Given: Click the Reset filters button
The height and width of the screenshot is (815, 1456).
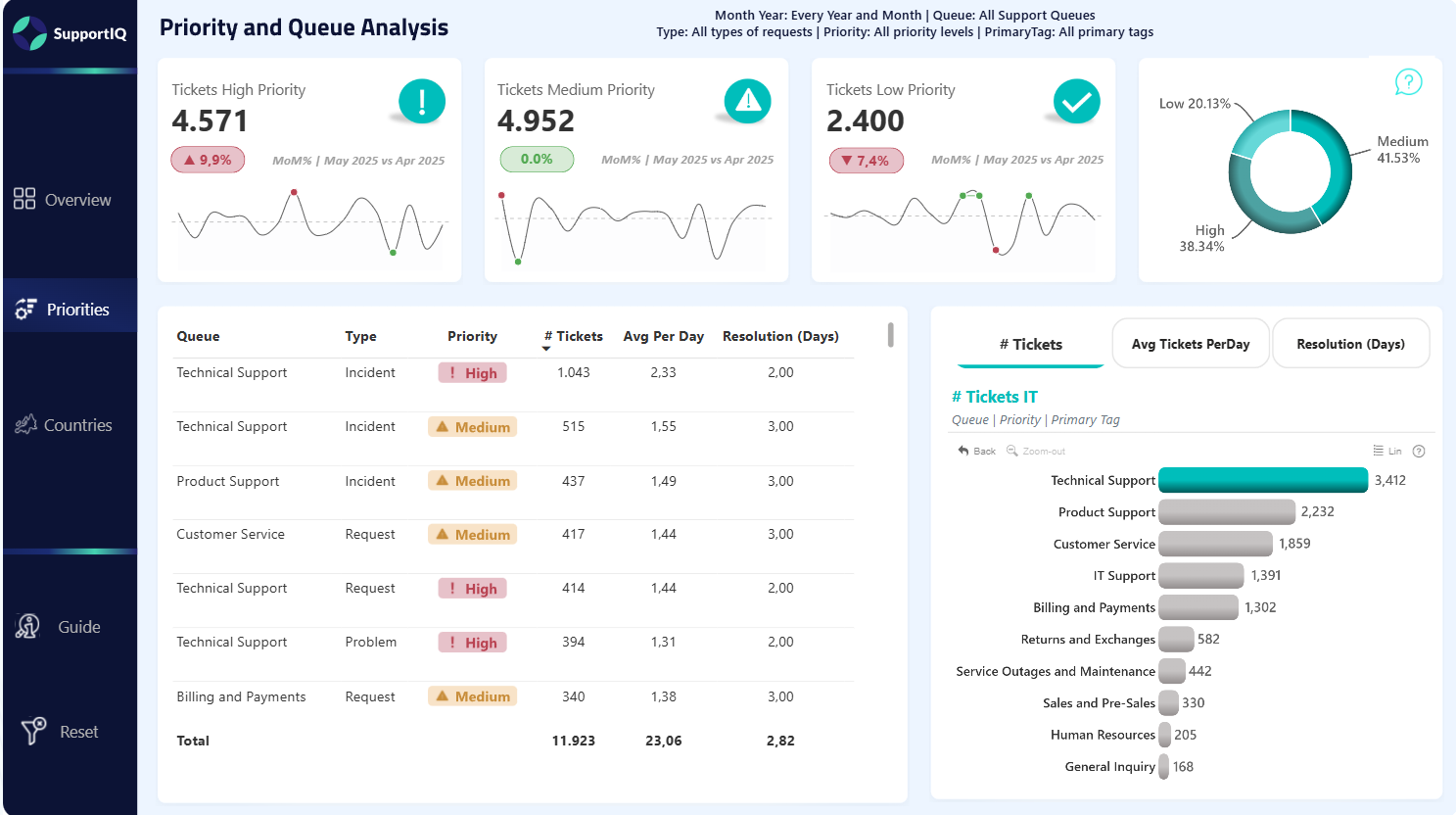Looking at the screenshot, I should pyautogui.click(x=61, y=732).
